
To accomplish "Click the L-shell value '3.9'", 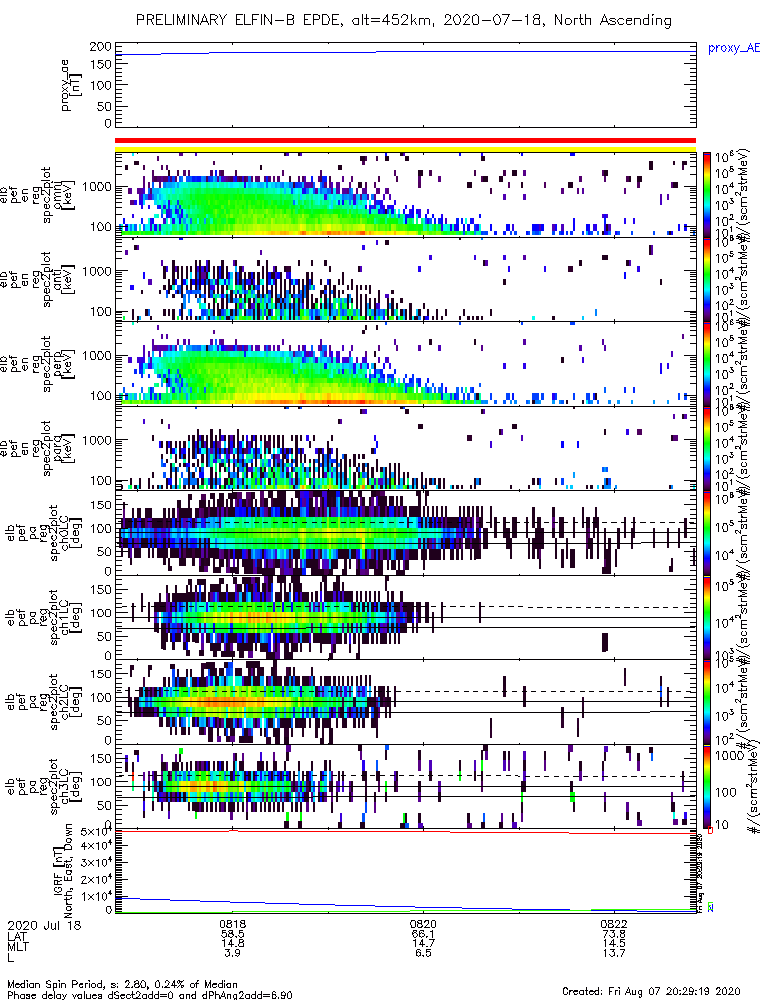I will 233,953.
